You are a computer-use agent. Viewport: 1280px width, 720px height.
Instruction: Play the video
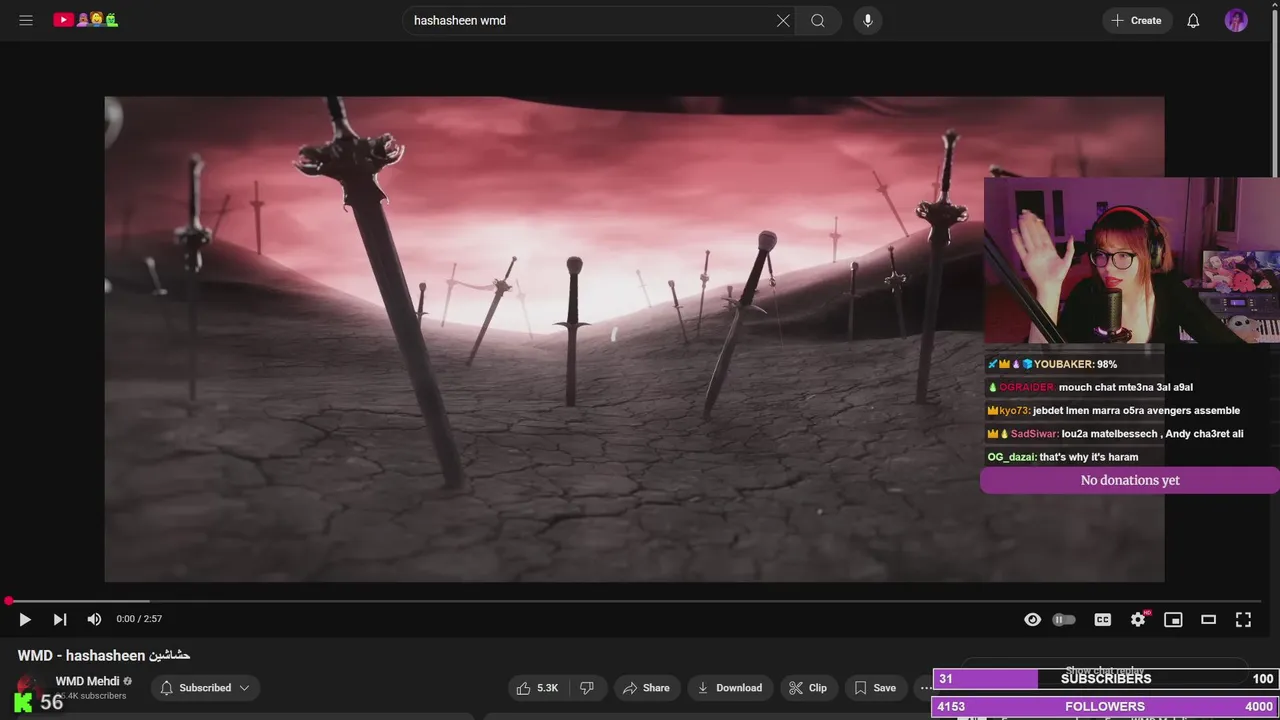(25, 620)
